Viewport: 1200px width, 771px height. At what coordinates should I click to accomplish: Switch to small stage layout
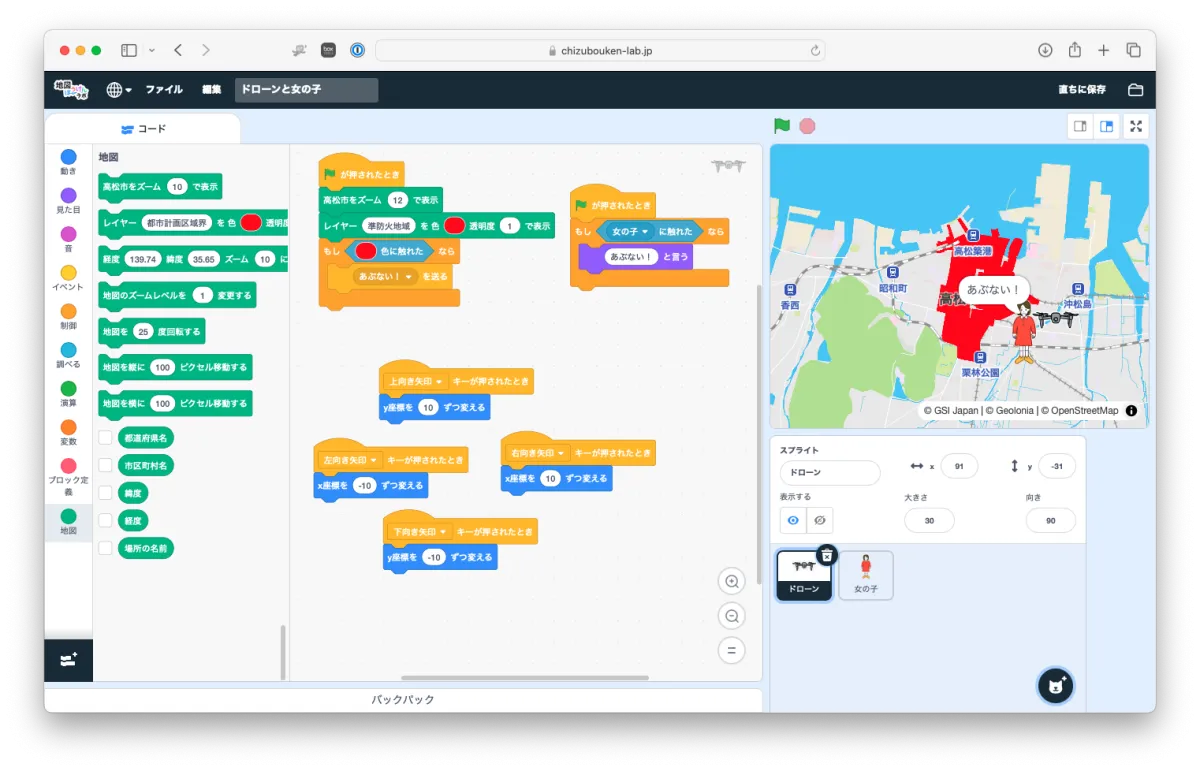[1080, 126]
